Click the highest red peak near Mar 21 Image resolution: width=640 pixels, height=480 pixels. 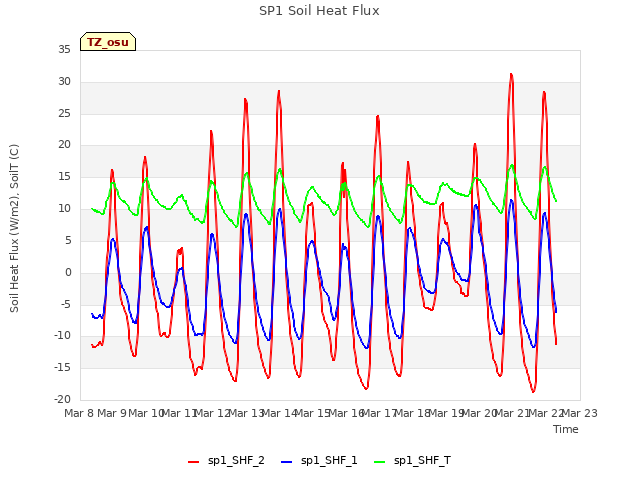pos(511,74)
